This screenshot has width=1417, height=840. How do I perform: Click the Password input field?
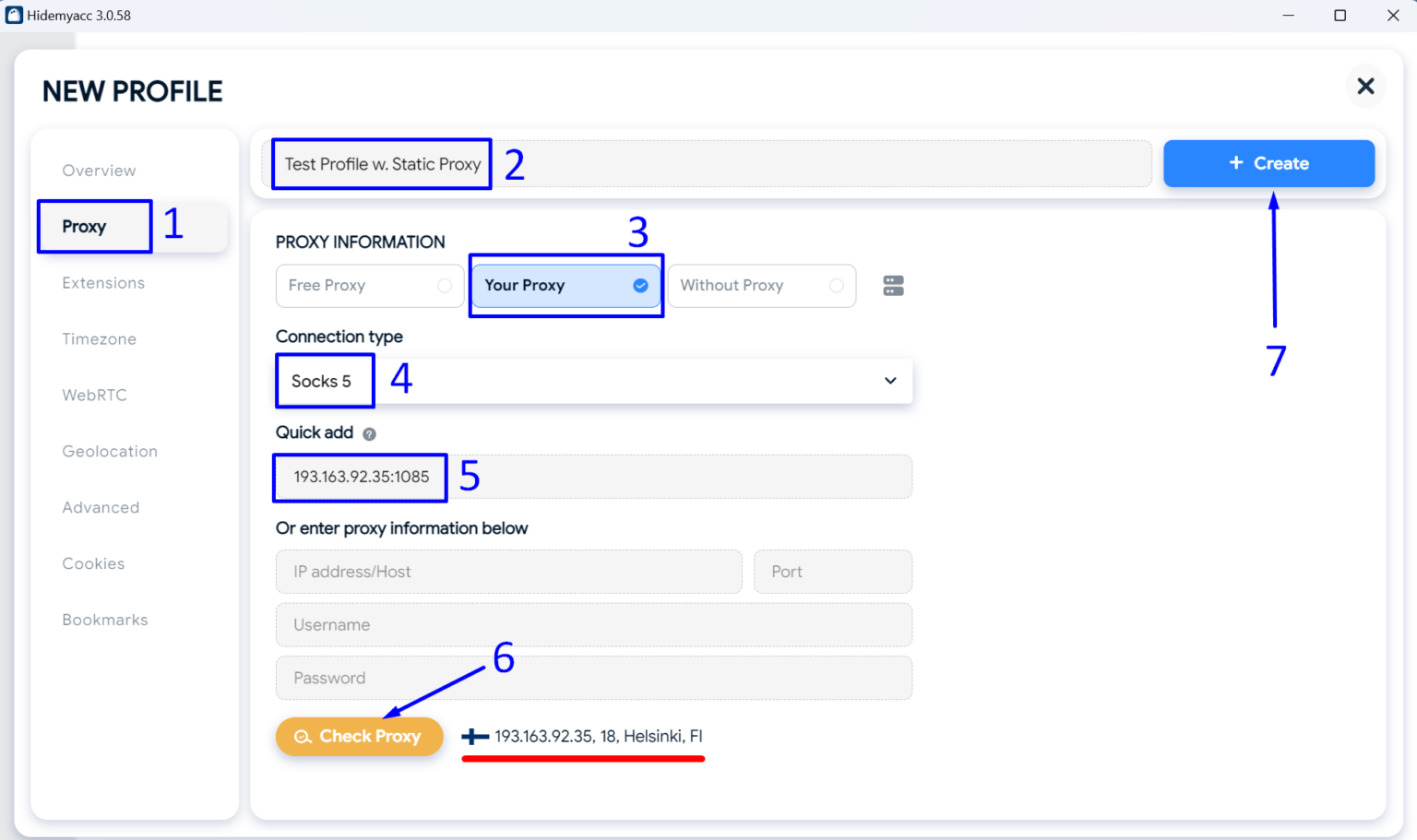[593, 678]
